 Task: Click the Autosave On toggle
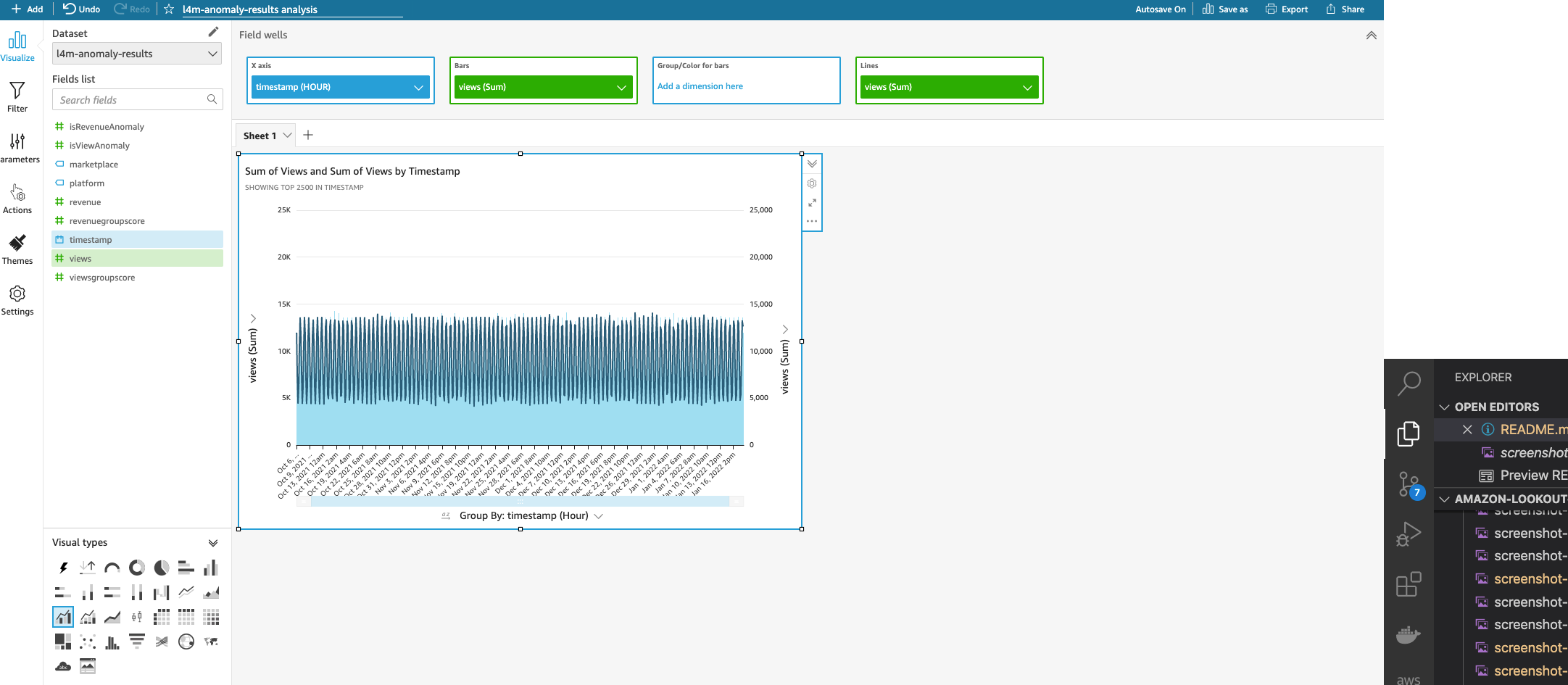(1161, 9)
